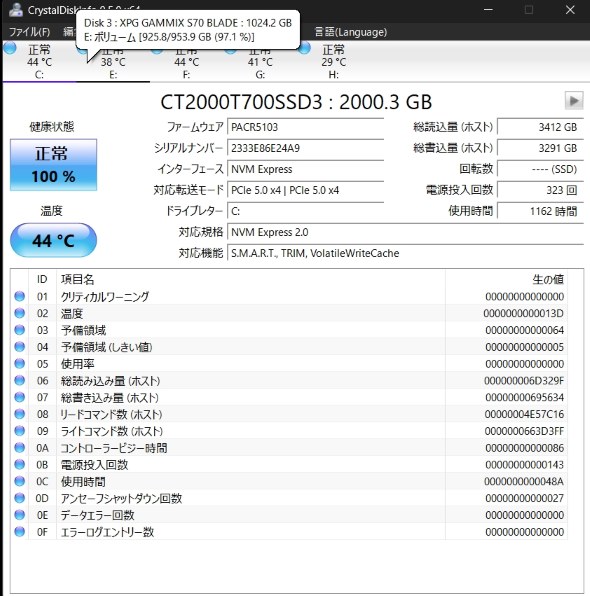Viewport: 590px width, 596px height.
Task: Click raw value 000000000048A
Action: (x=523, y=481)
